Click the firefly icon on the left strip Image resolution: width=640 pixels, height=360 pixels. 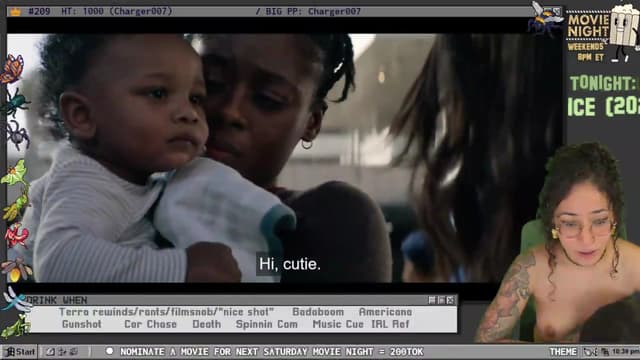click(x=16, y=269)
